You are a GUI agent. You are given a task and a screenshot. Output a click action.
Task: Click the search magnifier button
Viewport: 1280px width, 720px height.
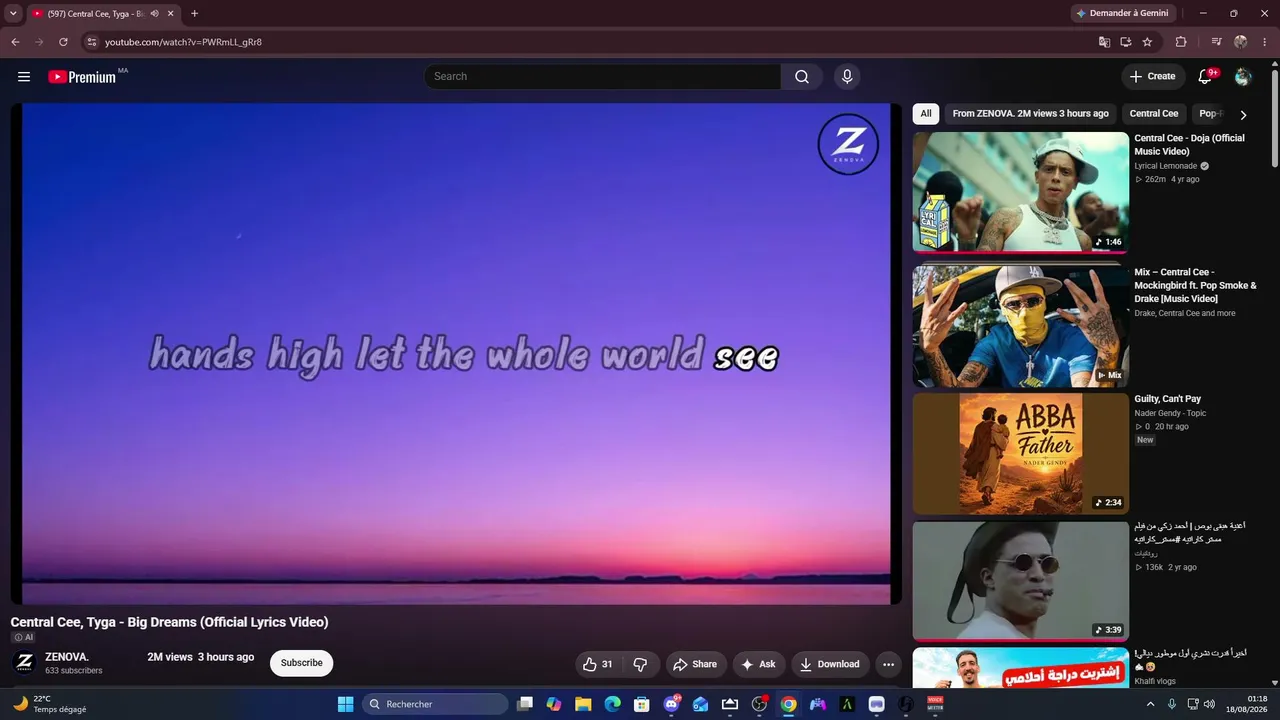pos(802,77)
